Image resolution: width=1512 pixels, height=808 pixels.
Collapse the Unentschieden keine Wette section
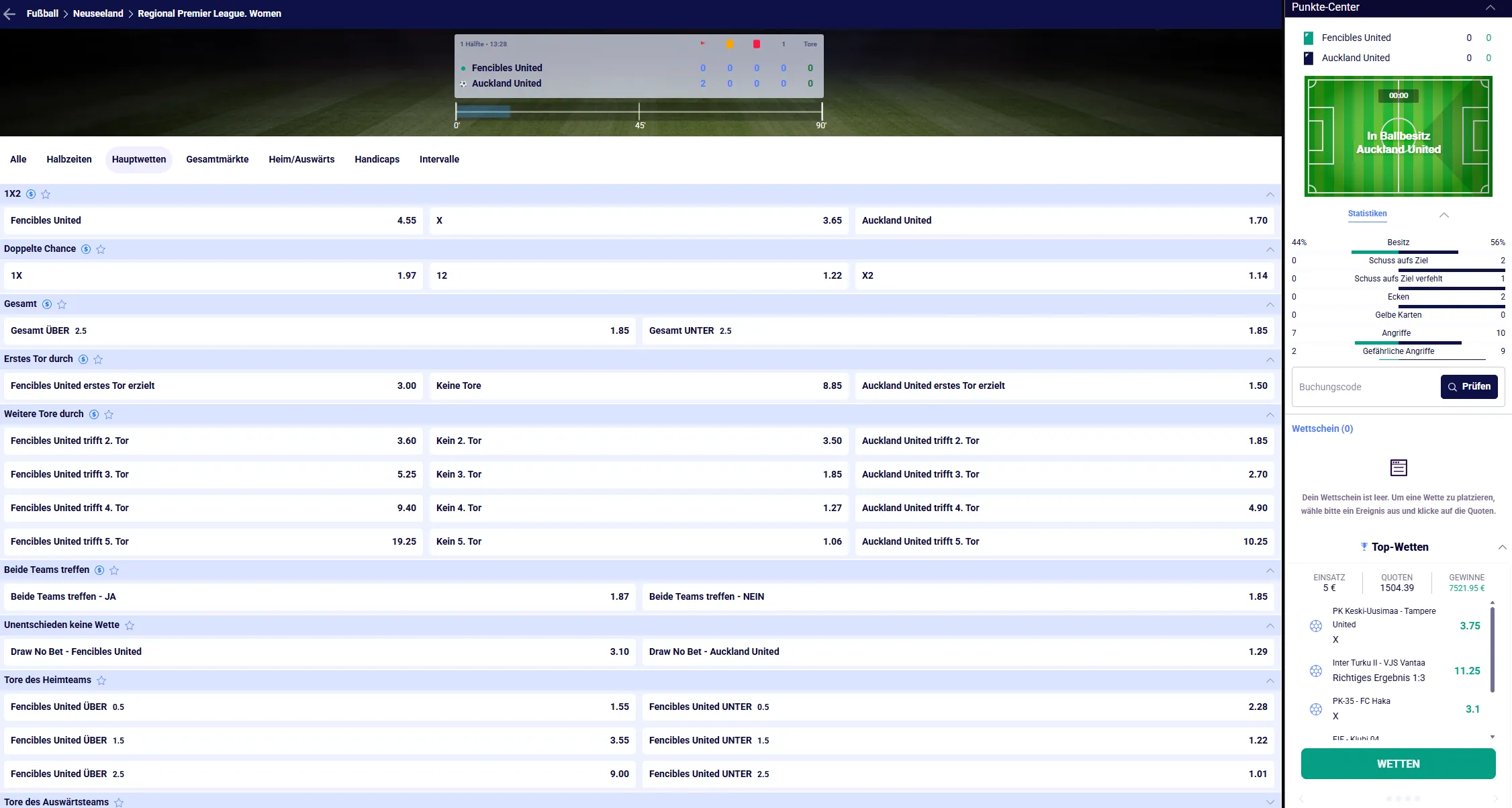1270,625
